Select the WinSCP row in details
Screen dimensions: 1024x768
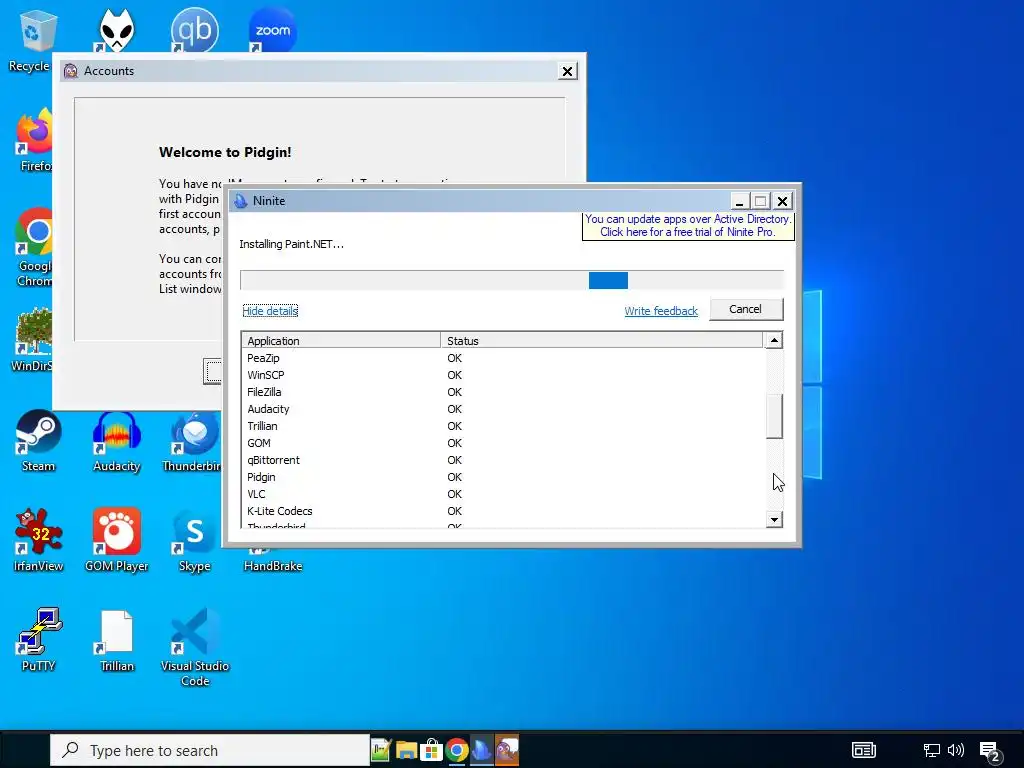502,375
